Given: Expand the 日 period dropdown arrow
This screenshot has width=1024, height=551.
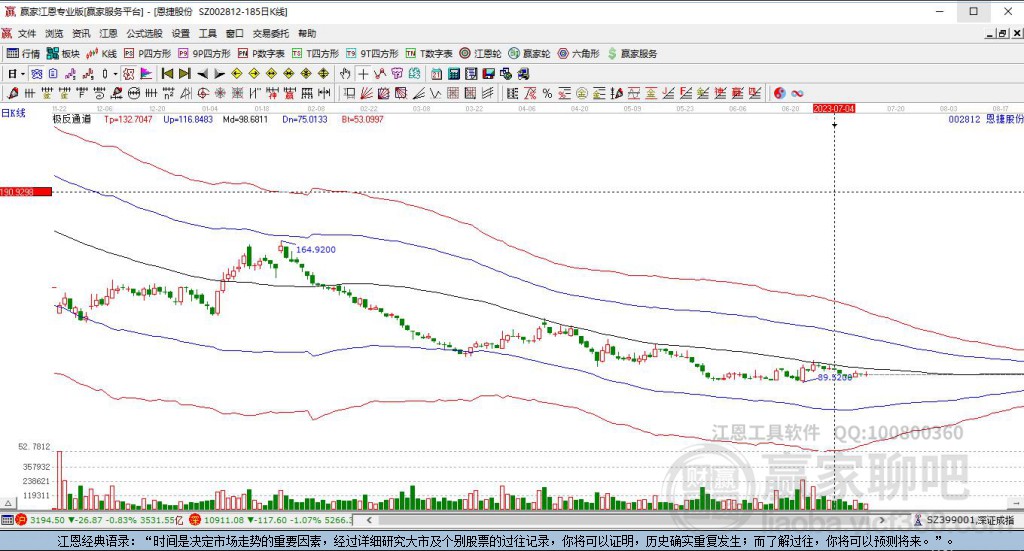Looking at the screenshot, I should (22, 74).
